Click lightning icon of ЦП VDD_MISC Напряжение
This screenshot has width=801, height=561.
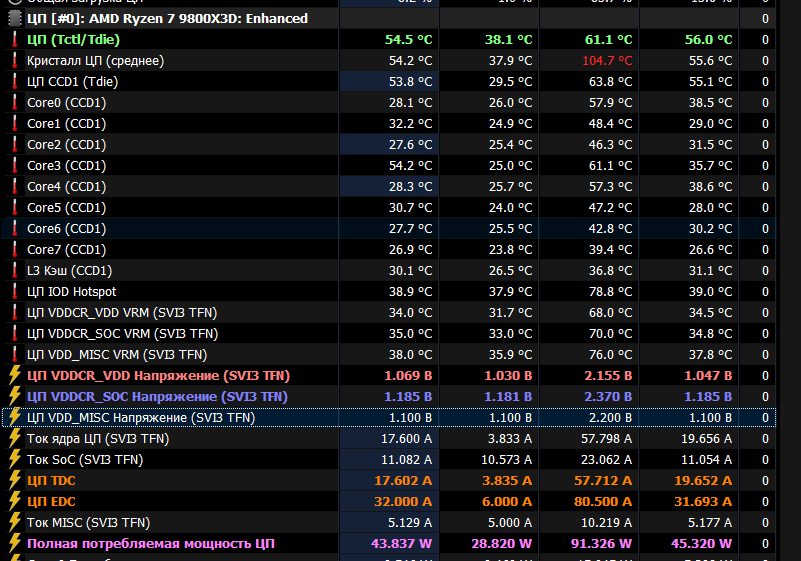click(x=15, y=417)
